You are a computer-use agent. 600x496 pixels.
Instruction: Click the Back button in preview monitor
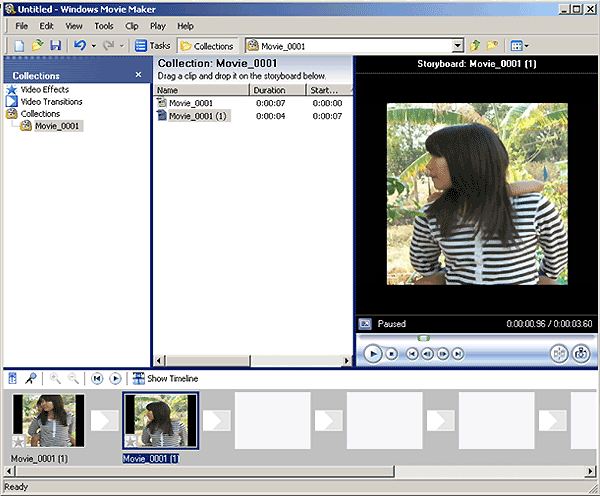(x=412, y=354)
